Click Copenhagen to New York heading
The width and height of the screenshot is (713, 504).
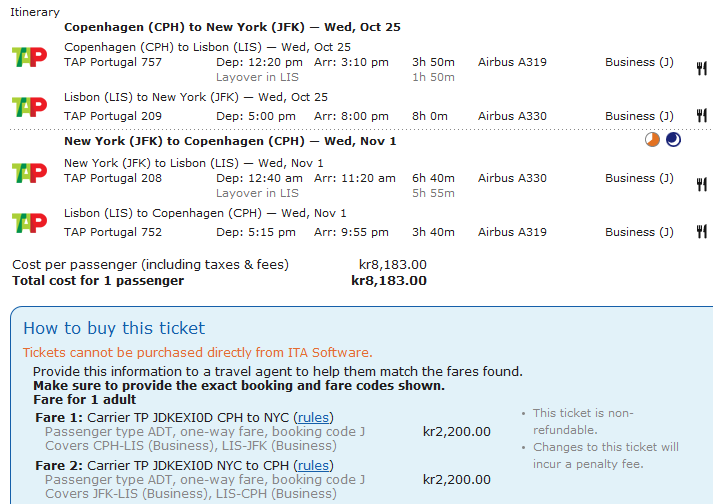point(232,27)
